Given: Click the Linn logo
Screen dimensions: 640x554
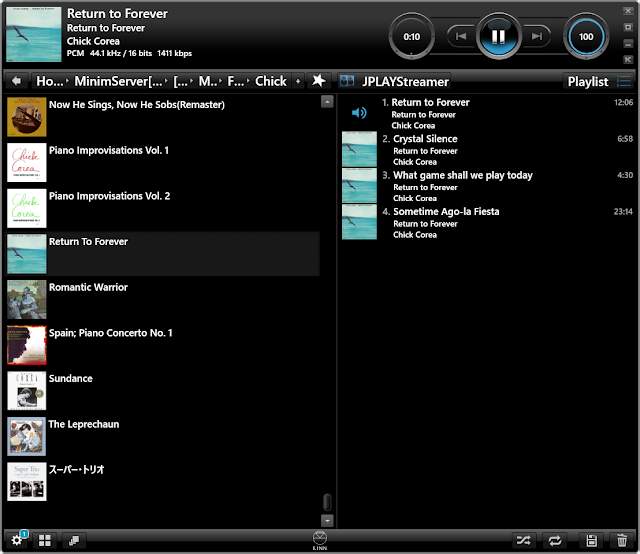Looking at the screenshot, I should (320, 541).
